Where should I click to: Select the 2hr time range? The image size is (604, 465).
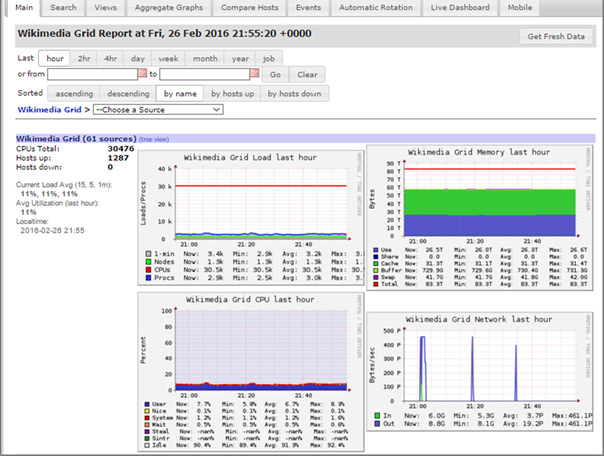coord(84,59)
